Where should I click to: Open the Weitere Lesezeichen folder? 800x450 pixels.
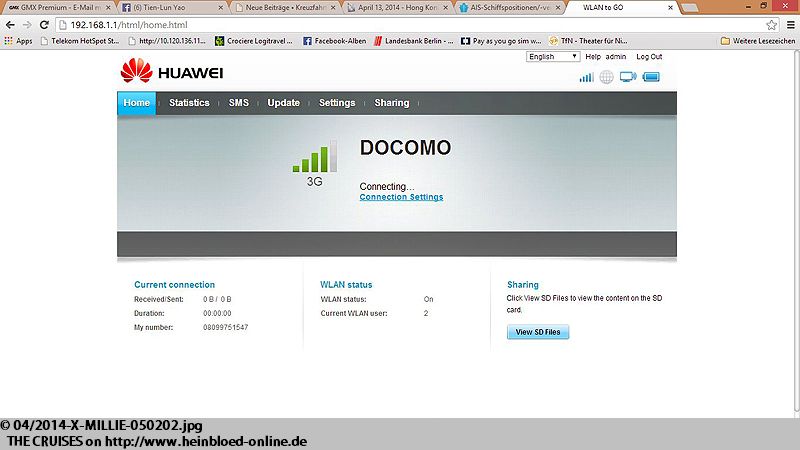coord(758,41)
